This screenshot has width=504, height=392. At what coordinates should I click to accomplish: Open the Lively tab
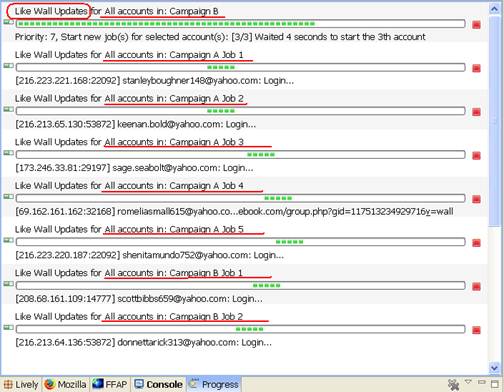coord(21,384)
